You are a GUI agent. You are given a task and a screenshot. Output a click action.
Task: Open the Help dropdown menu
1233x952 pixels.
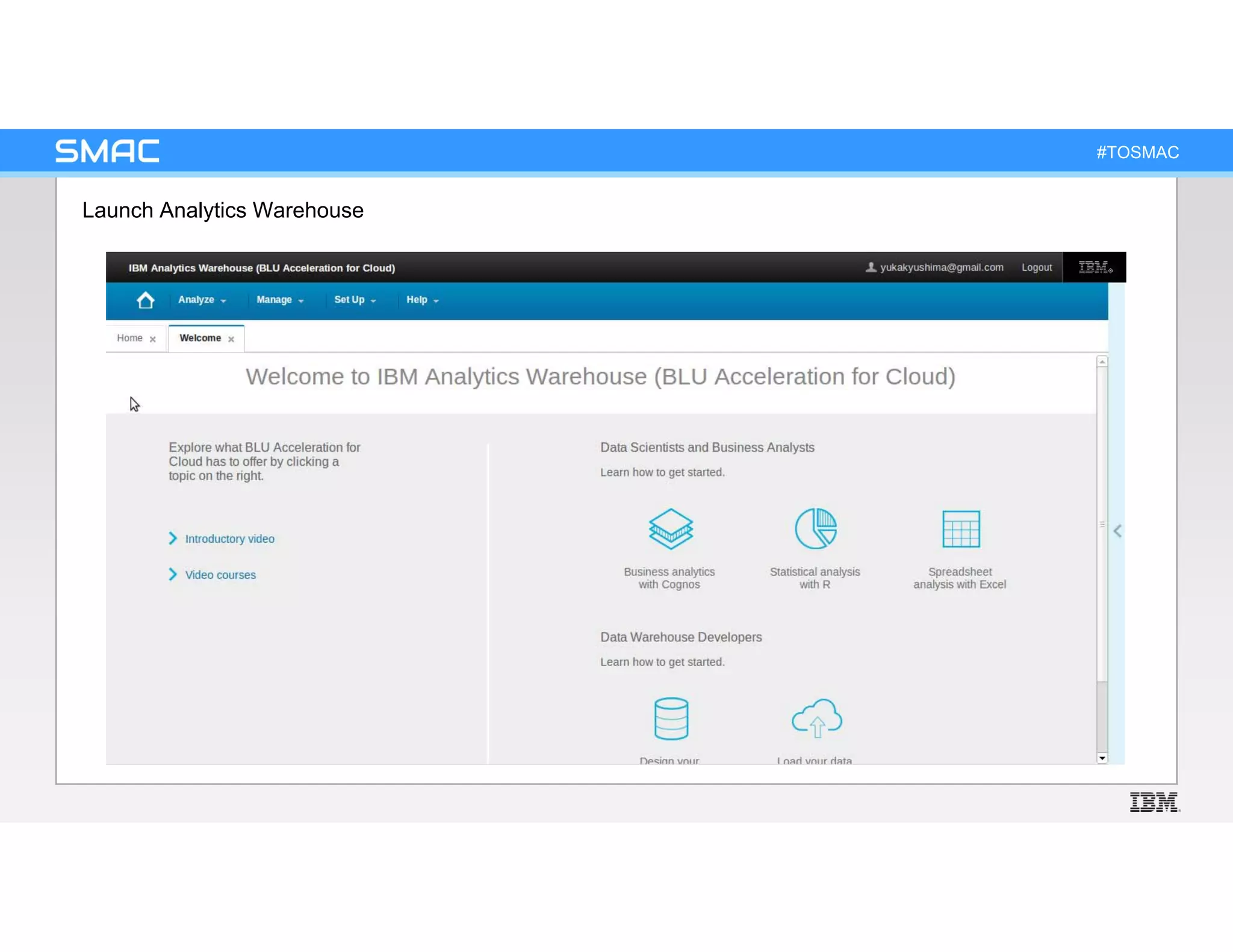tap(423, 300)
